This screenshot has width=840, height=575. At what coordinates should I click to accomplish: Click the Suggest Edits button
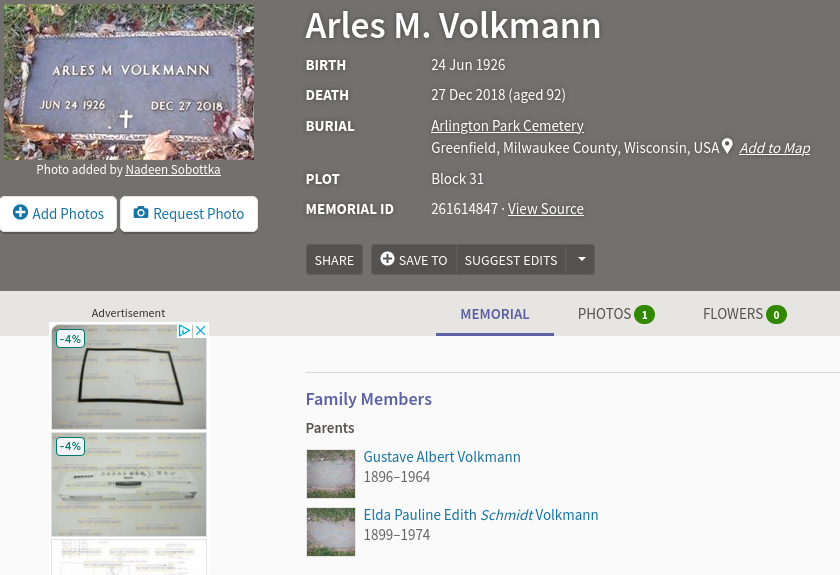tap(511, 259)
